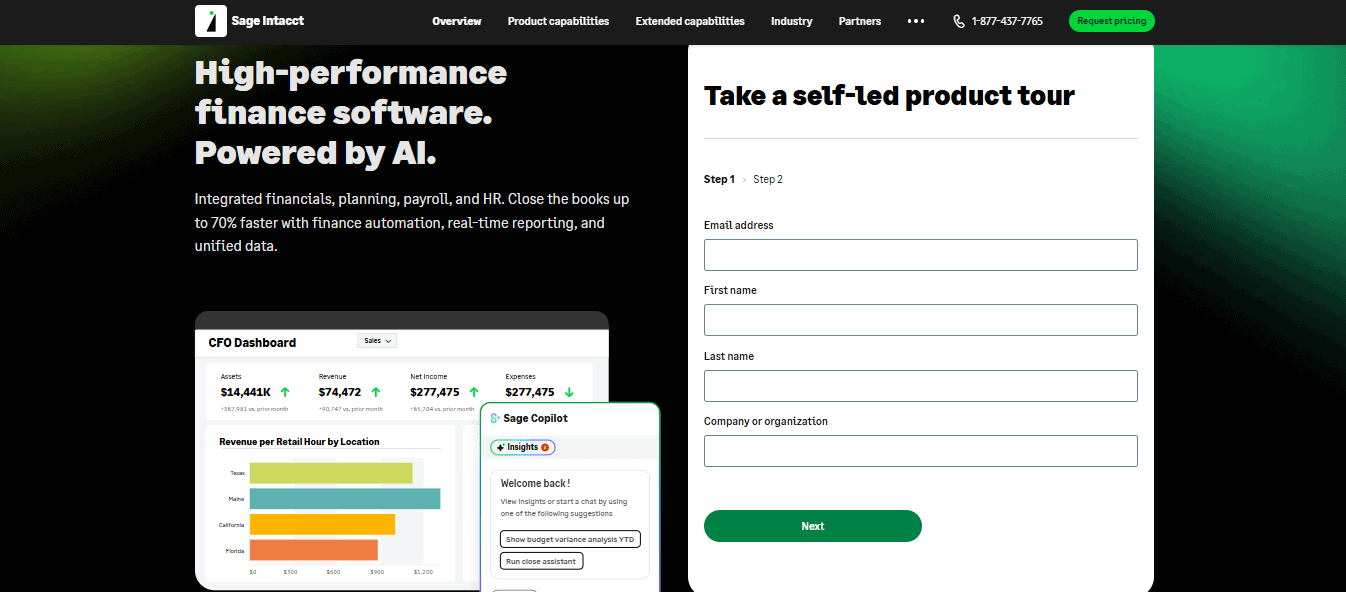Image resolution: width=1346 pixels, height=592 pixels.
Task: Select Step 2 in the breadcrumb
Action: [768, 179]
